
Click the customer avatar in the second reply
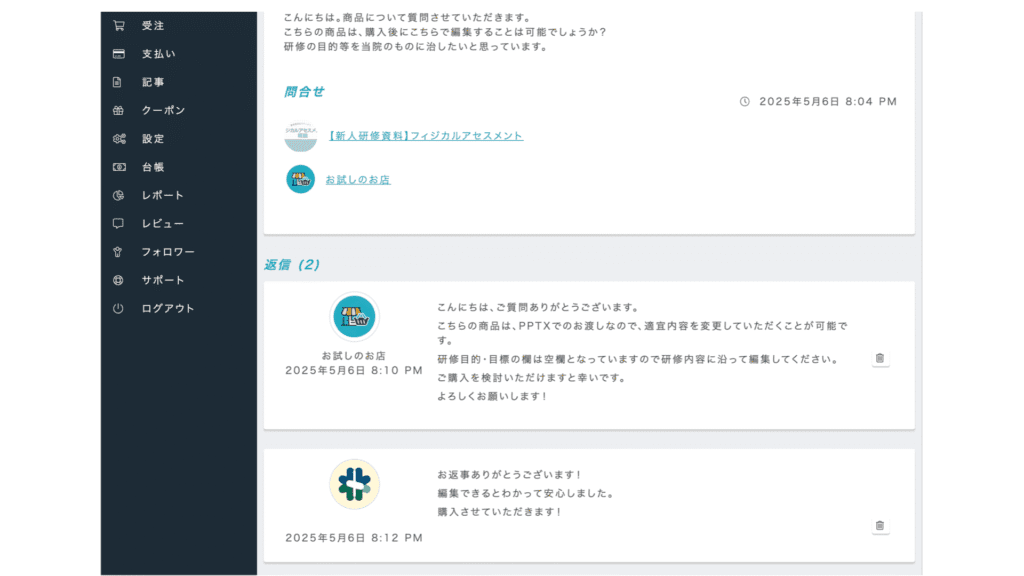(x=354, y=484)
